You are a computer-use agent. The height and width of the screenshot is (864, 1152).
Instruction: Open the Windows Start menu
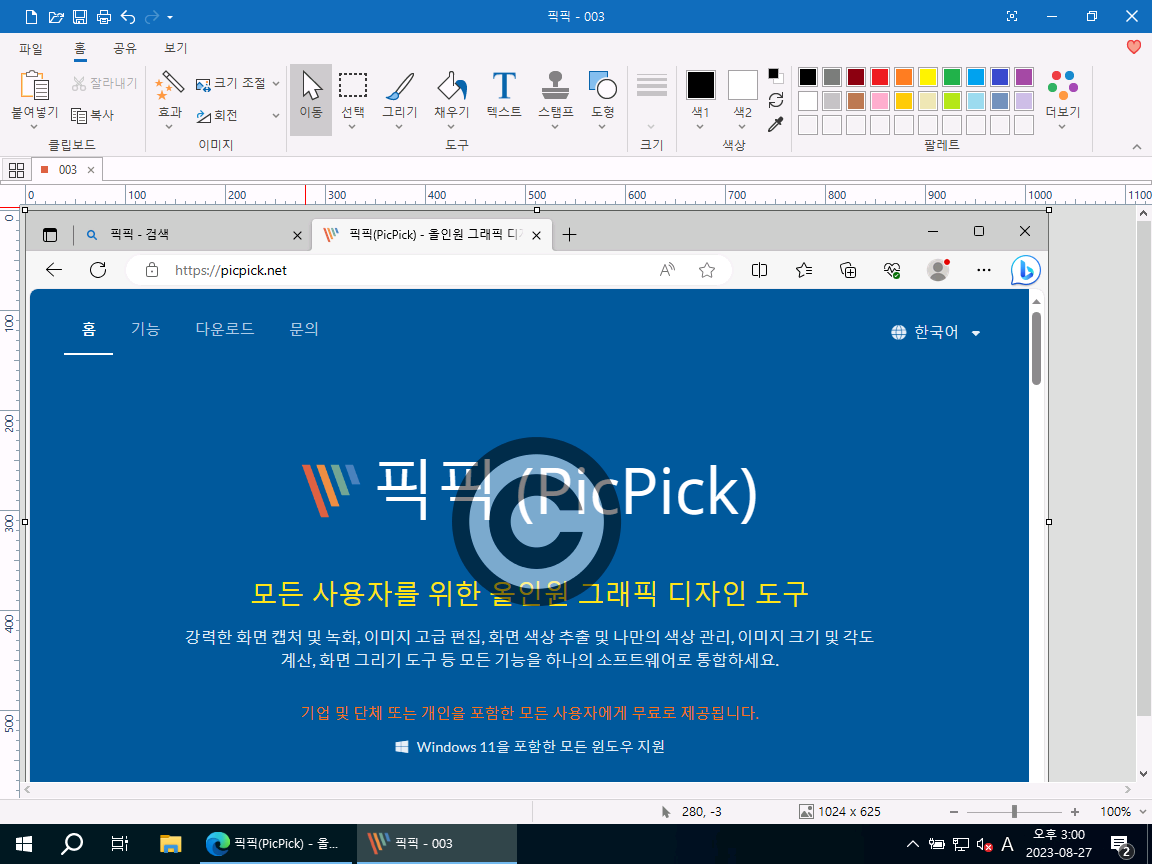pos(24,843)
